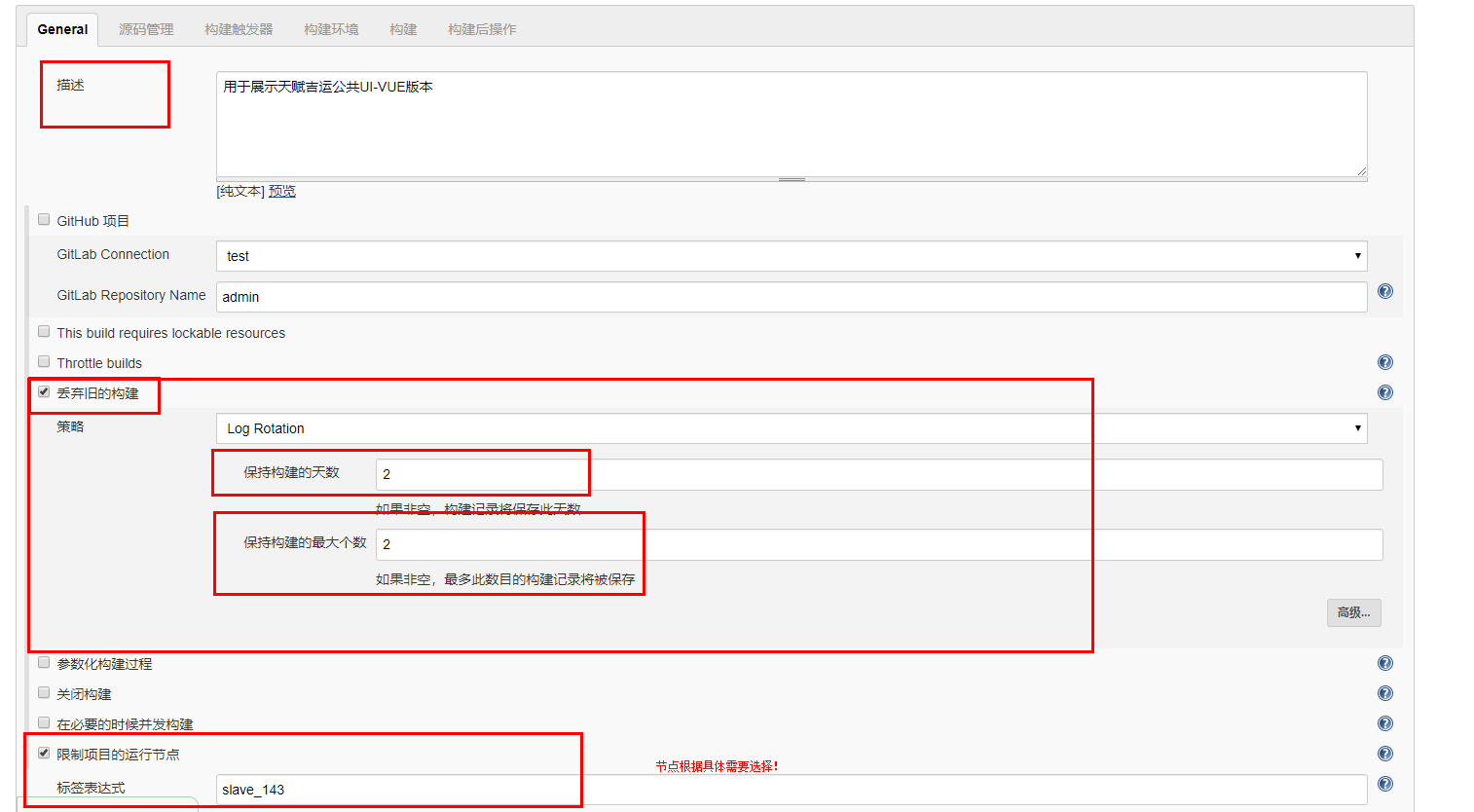1474x812 pixels.
Task: Enable 在必要的时候并发构建 checkbox
Action: (44, 722)
